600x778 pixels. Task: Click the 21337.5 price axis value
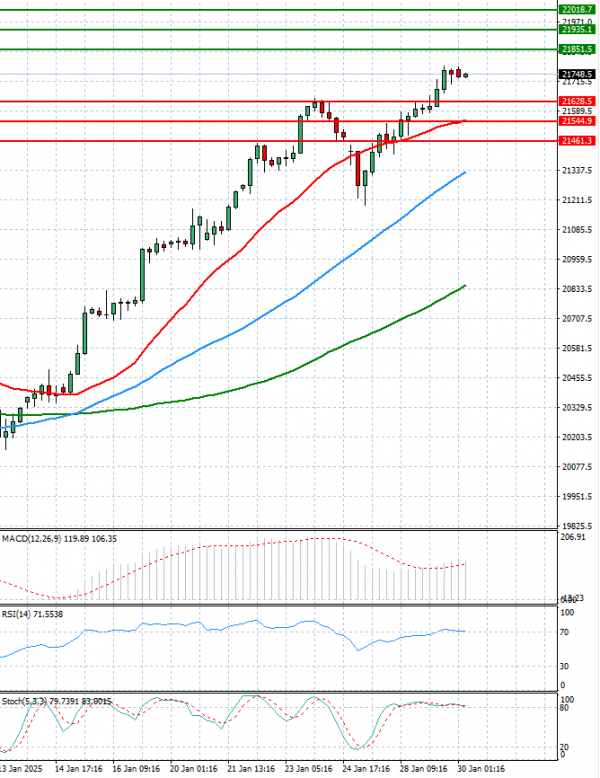point(577,170)
